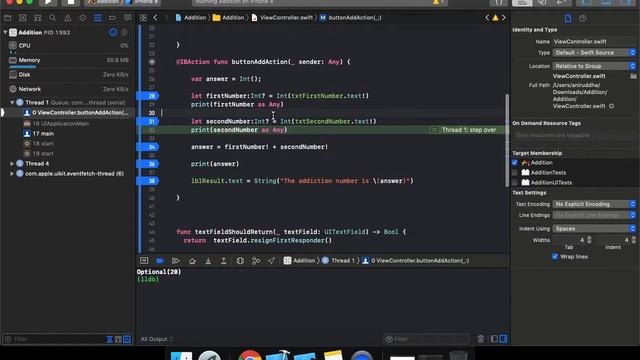Select Thread 1 in debug bar path
The width and height of the screenshot is (640, 360).
338,260
